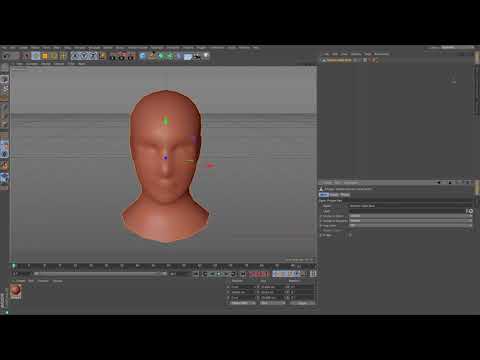Toggle the X-Ray checkbox

[x=350, y=235]
